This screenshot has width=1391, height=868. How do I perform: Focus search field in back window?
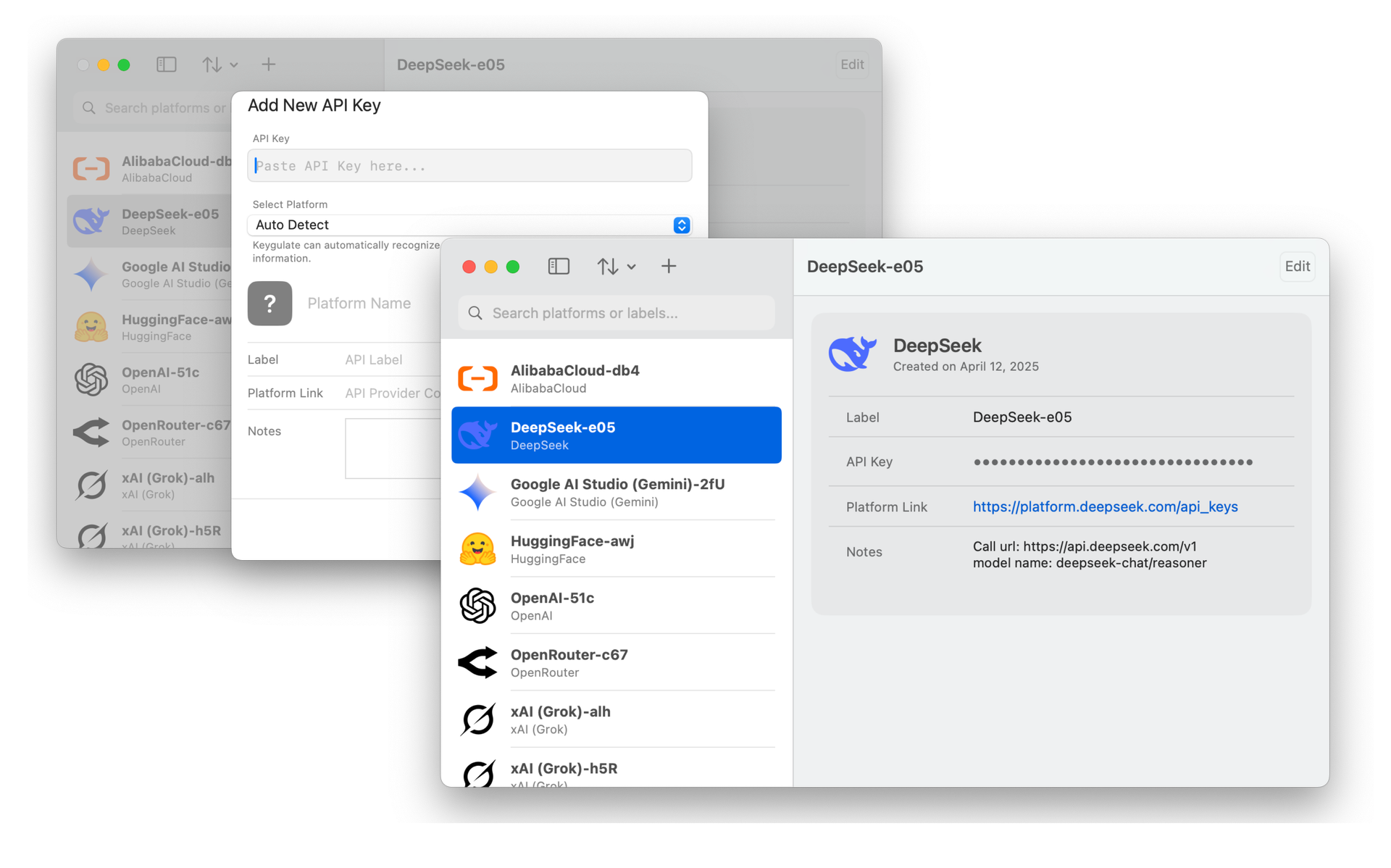coord(153,108)
